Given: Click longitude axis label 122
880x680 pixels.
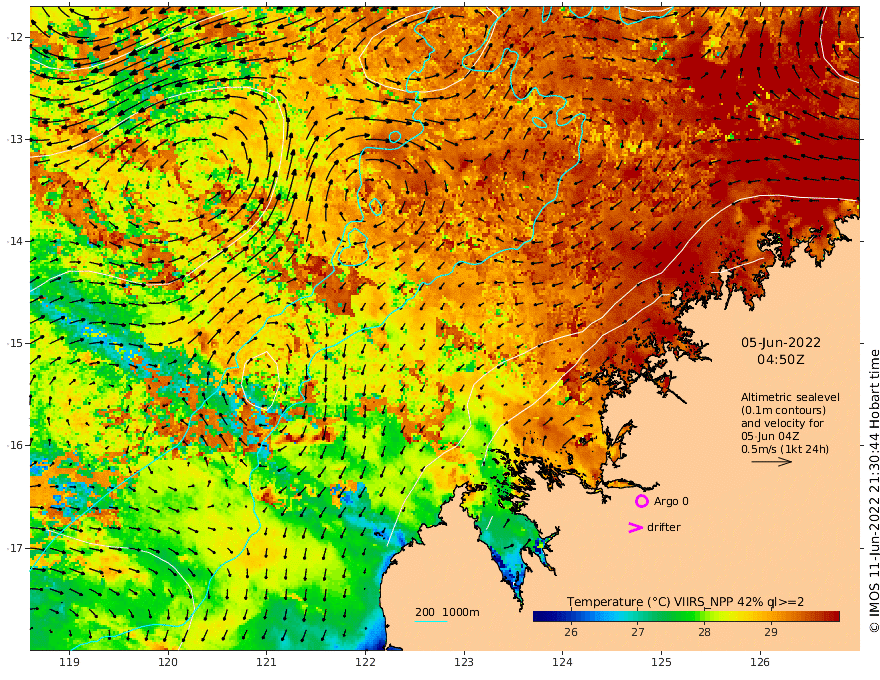Looking at the screenshot, I should tap(365, 662).
